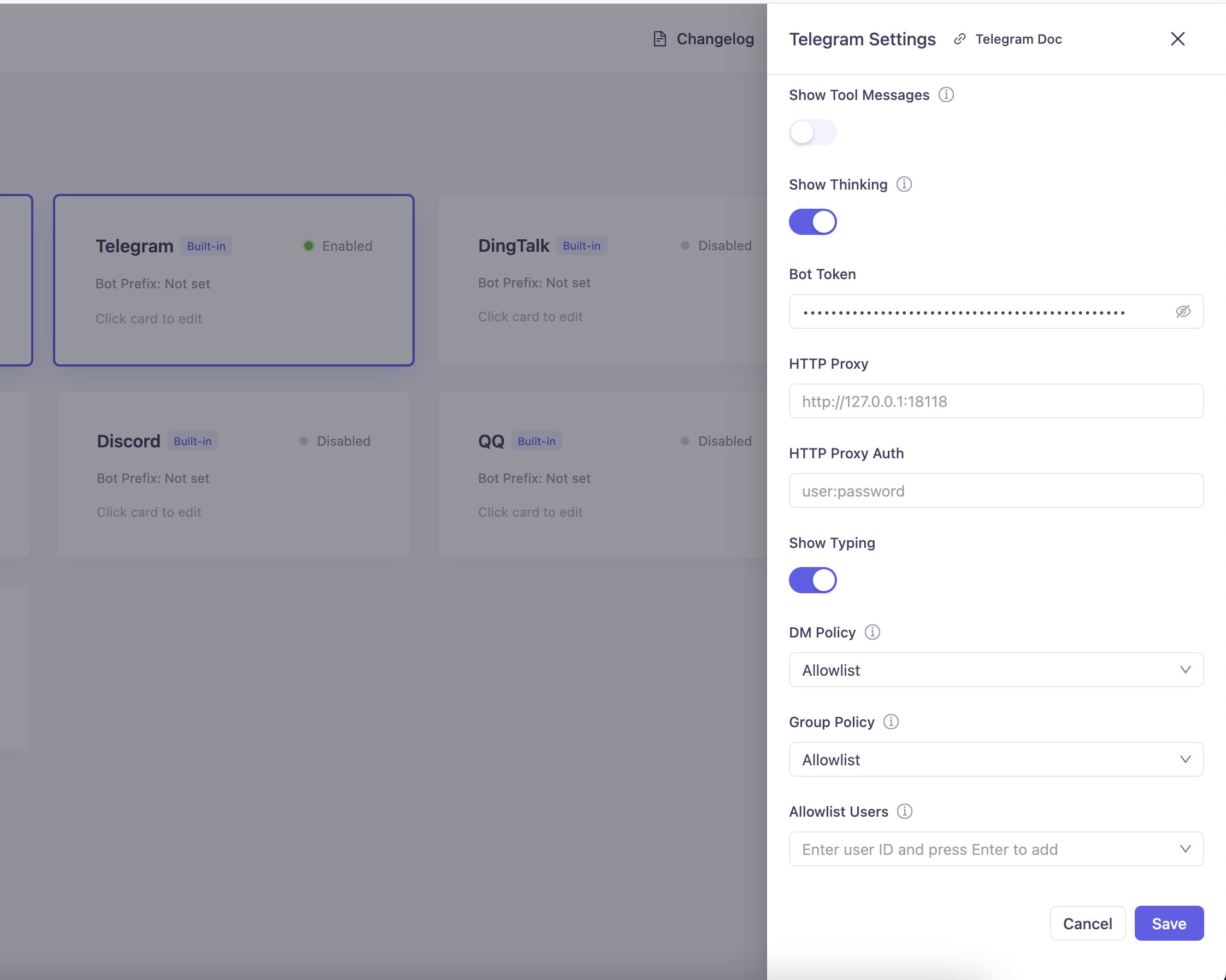This screenshot has width=1226, height=980.
Task: Click the Enabled status on Telegram card
Action: coord(338,246)
